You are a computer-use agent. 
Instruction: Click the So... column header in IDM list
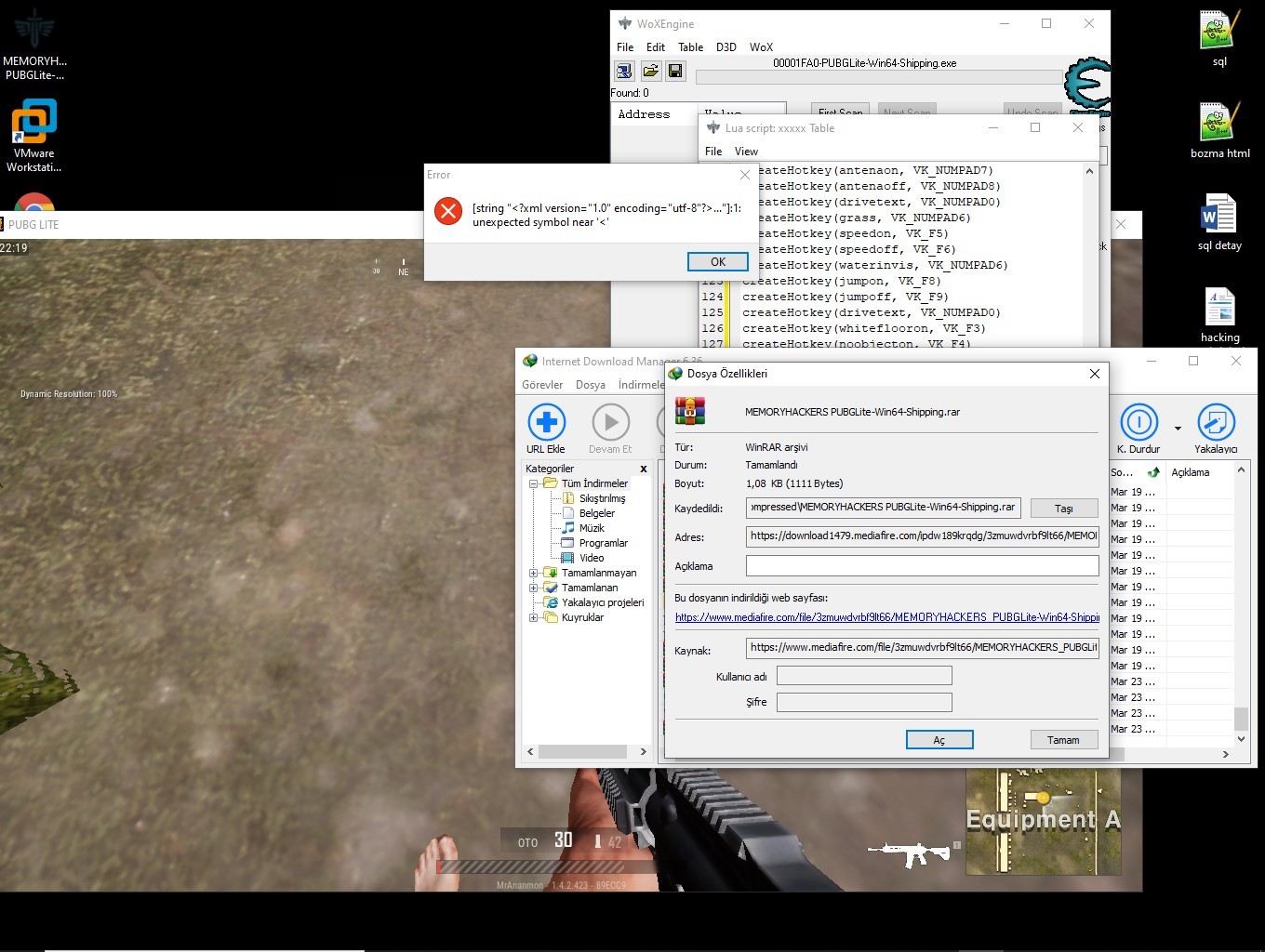click(1137, 472)
